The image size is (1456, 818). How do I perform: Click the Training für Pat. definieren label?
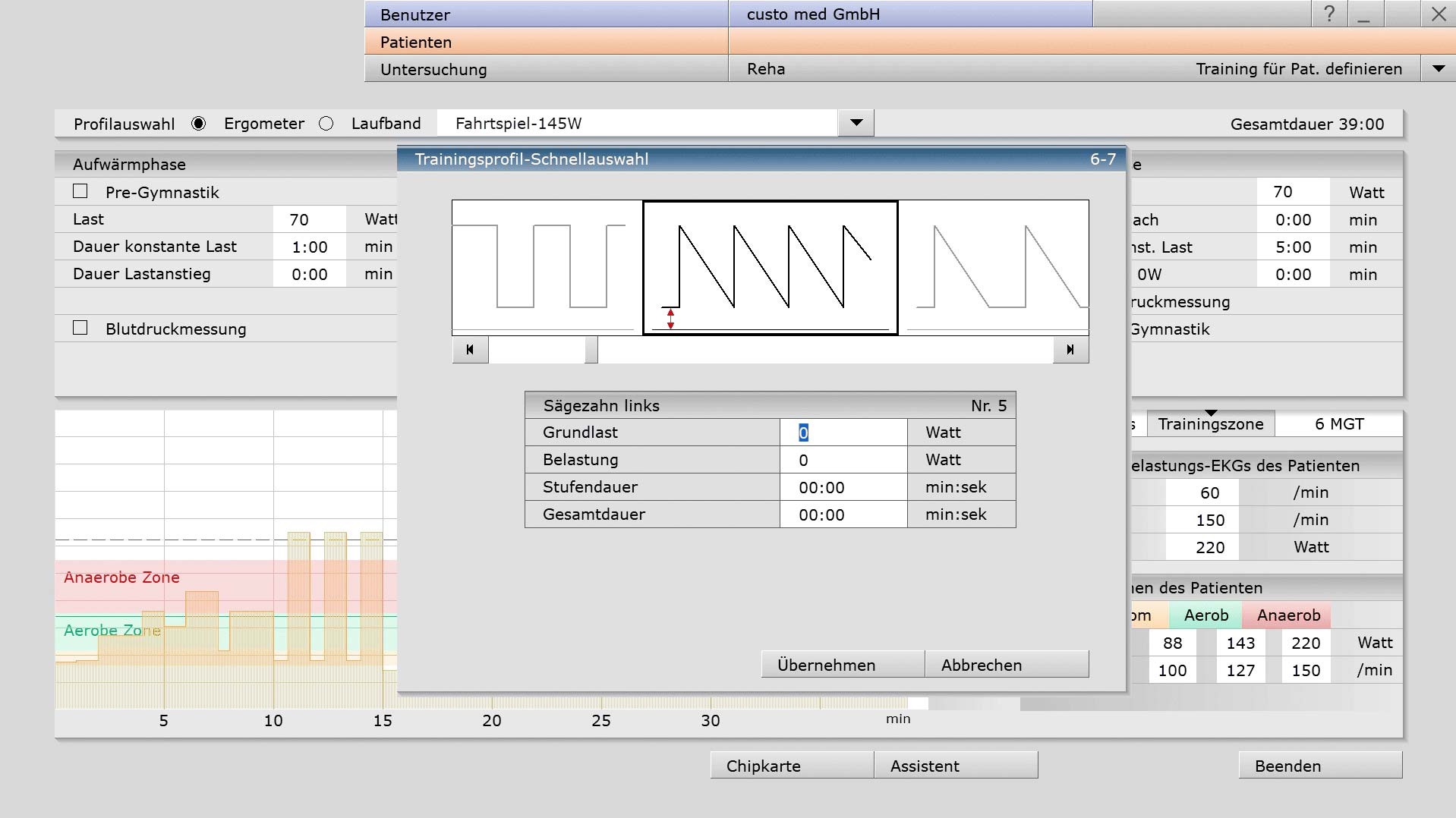click(1299, 69)
